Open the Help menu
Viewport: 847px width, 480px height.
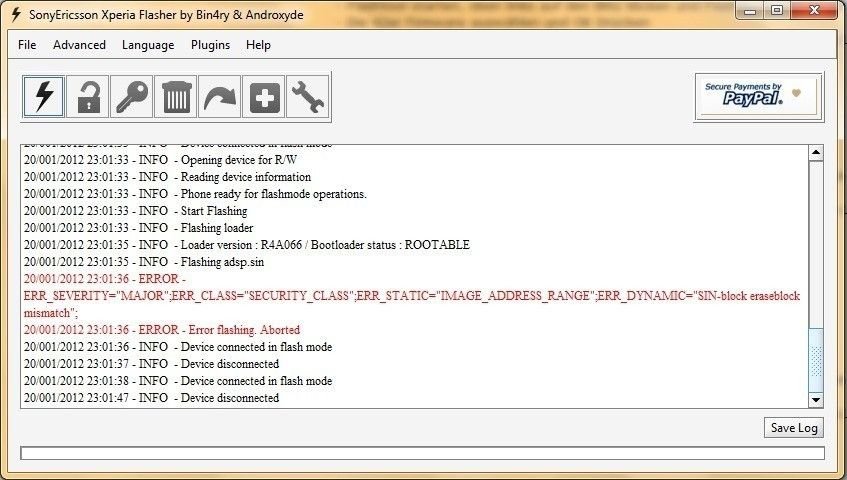tap(258, 45)
